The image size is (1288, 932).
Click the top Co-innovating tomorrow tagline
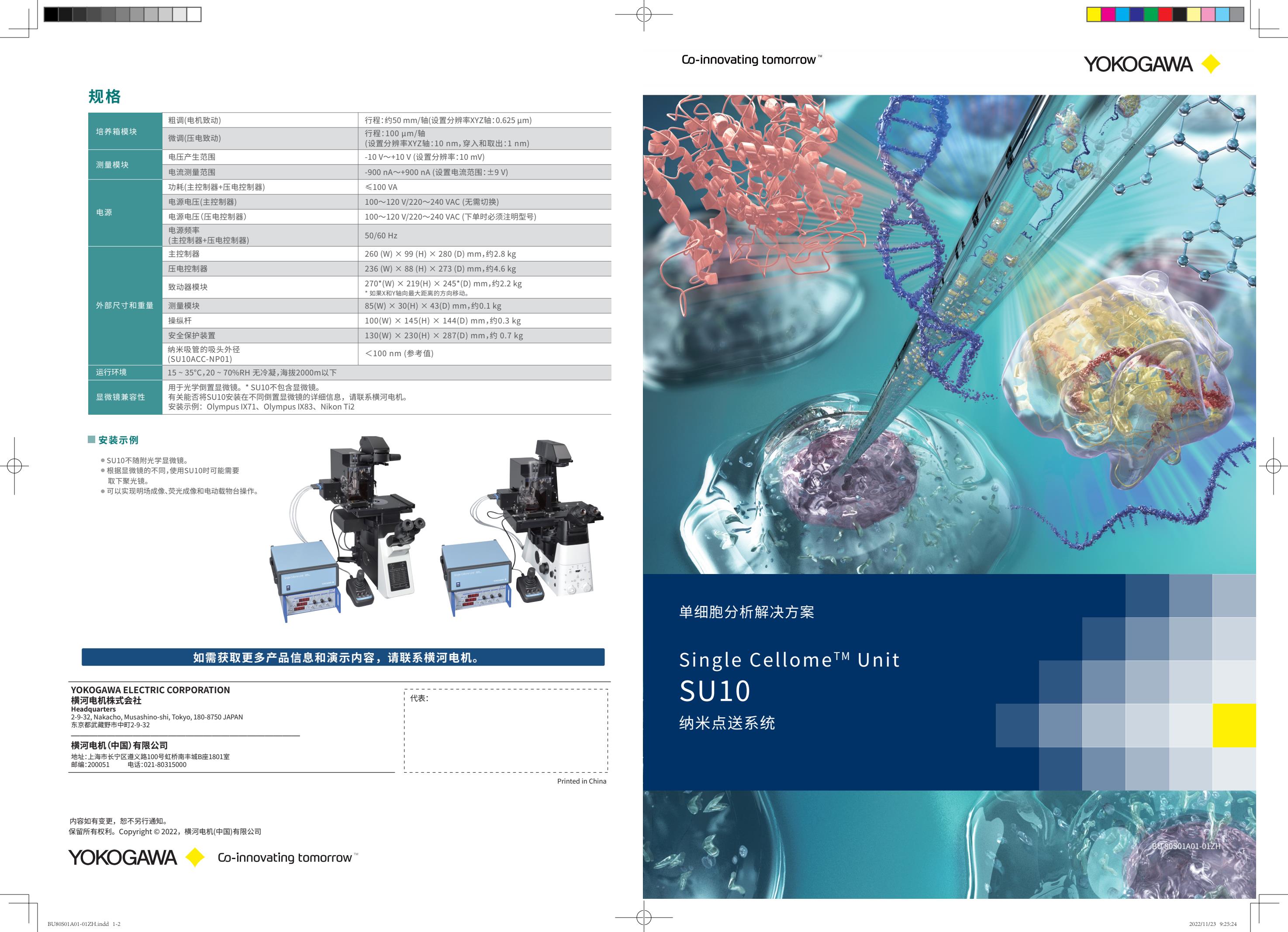751,60
